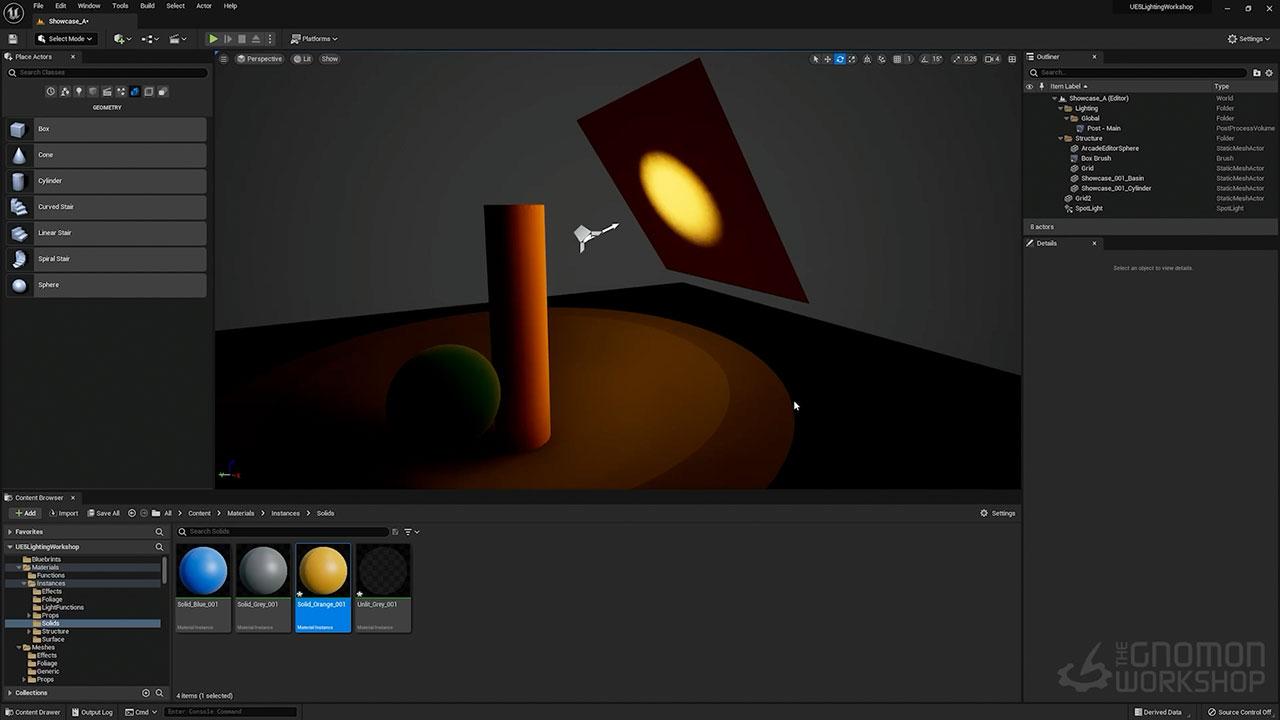Toggle rotation angle snapping in viewport toolbar

pyautogui.click(x=925, y=59)
